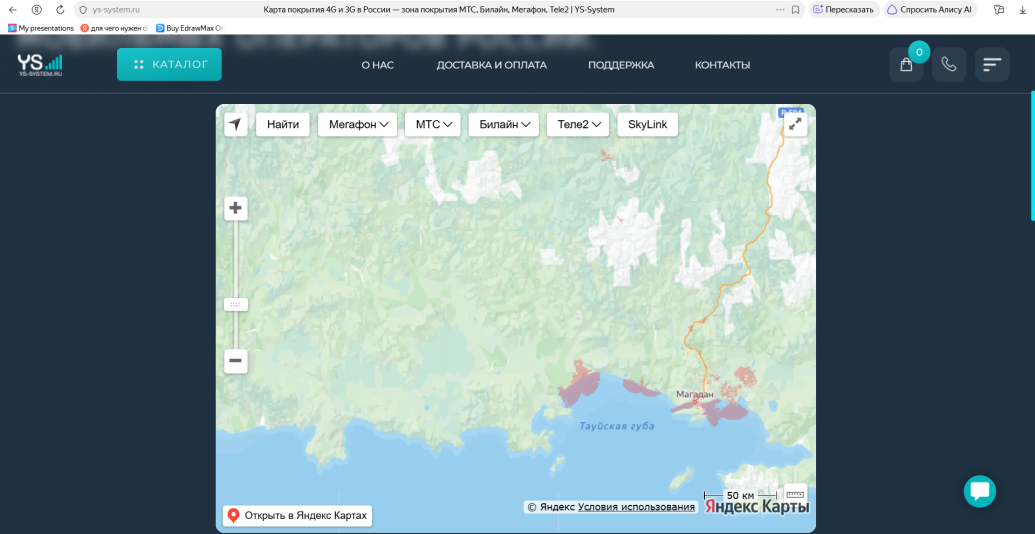Open Buy EdrawMax bookmark
1035x534 pixels.
[x=190, y=28]
